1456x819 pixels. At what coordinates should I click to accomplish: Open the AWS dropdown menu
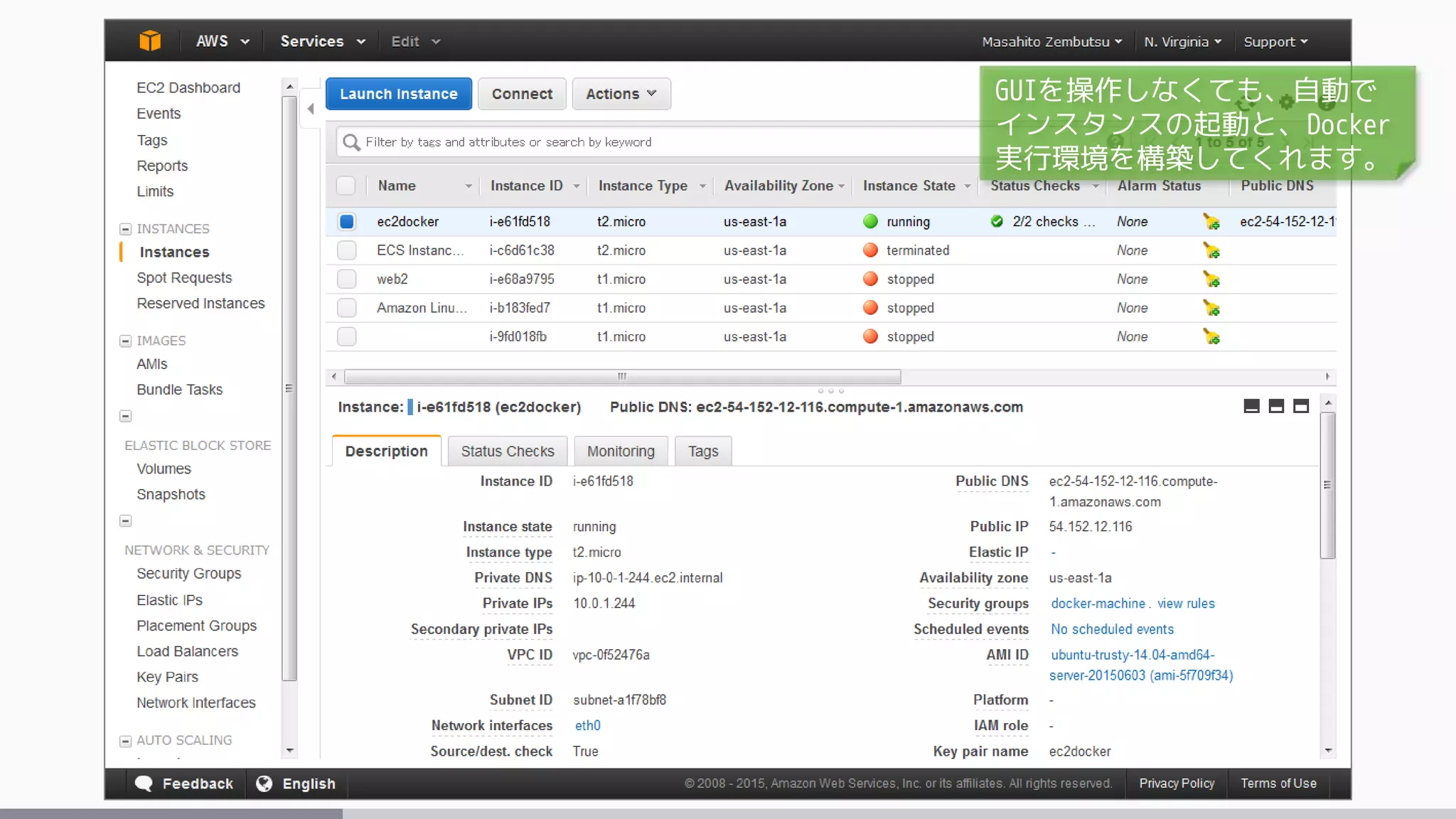[223, 41]
